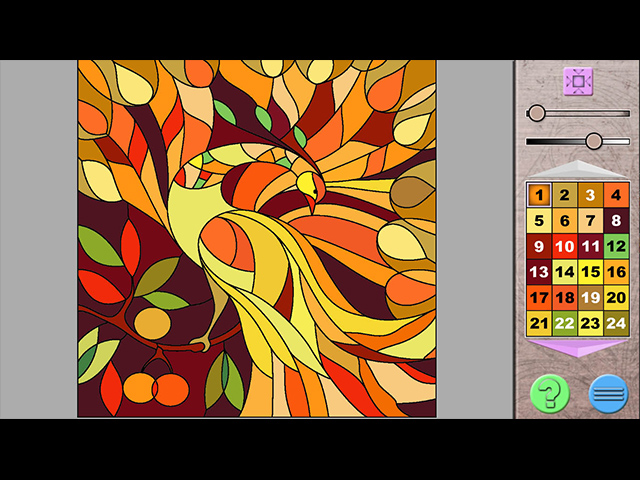
Task: Click the pink fit-to-screen icon
Action: 577,81
